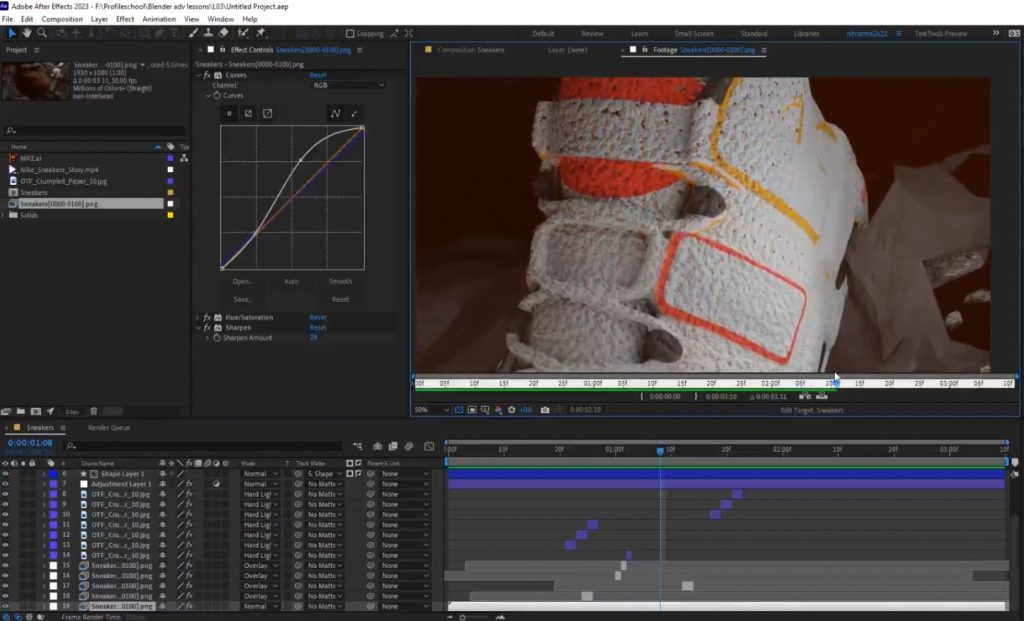Select the Selection arrow tool
Screen dimensions: 1024x621
click(x=12, y=33)
